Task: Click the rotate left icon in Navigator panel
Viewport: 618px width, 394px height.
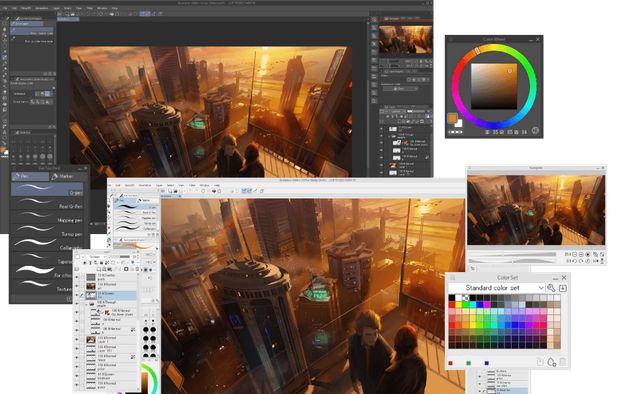Action: [574, 261]
